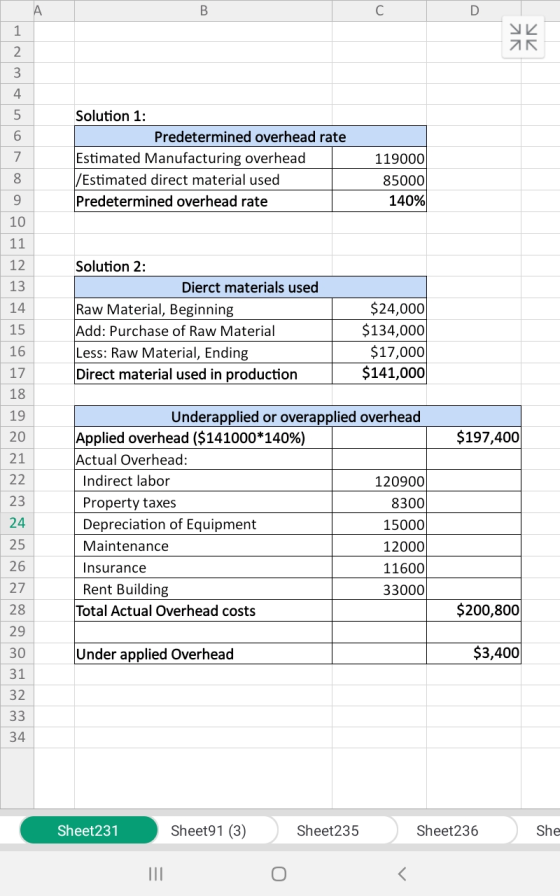The height and width of the screenshot is (896, 560).
Task: Select column B header
Action: pos(203,10)
